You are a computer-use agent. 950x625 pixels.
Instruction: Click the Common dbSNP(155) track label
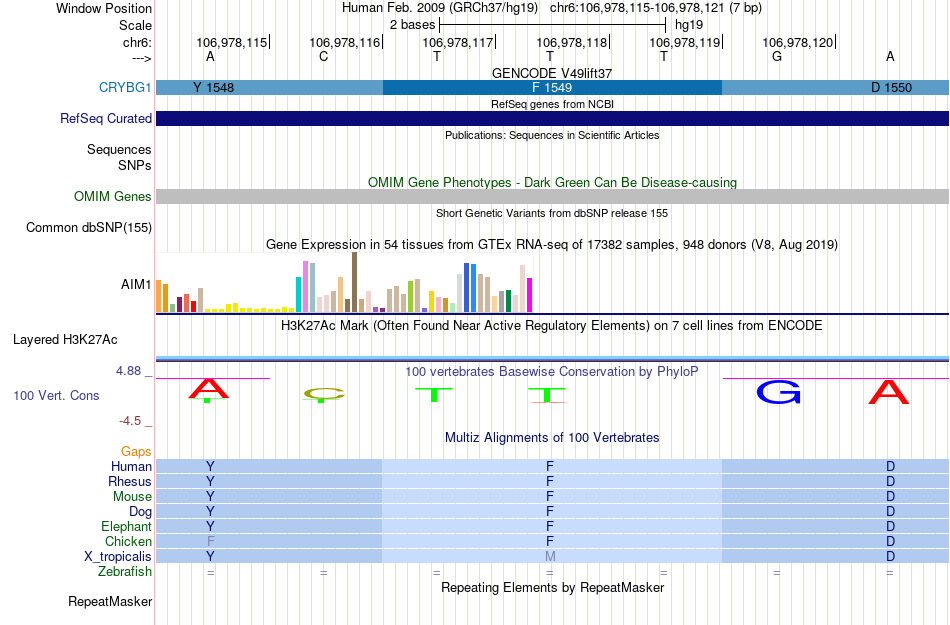pos(89,227)
